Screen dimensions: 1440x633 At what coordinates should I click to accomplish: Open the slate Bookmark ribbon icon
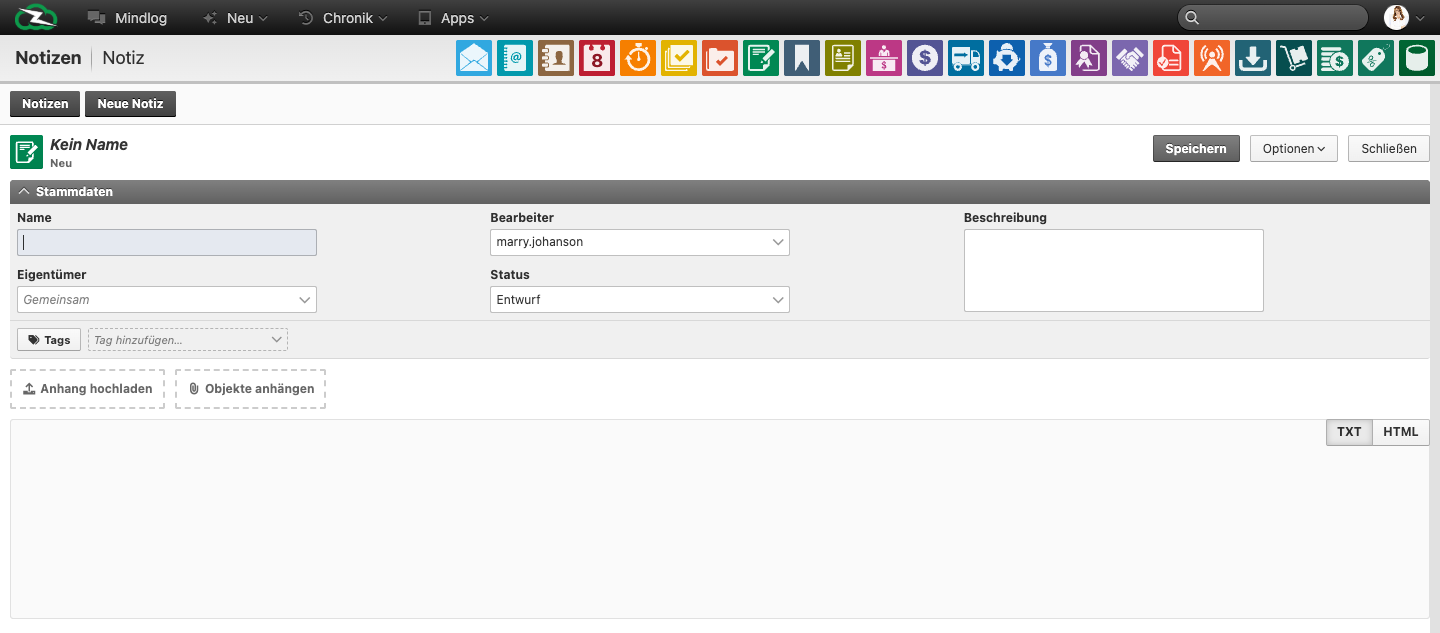click(802, 58)
